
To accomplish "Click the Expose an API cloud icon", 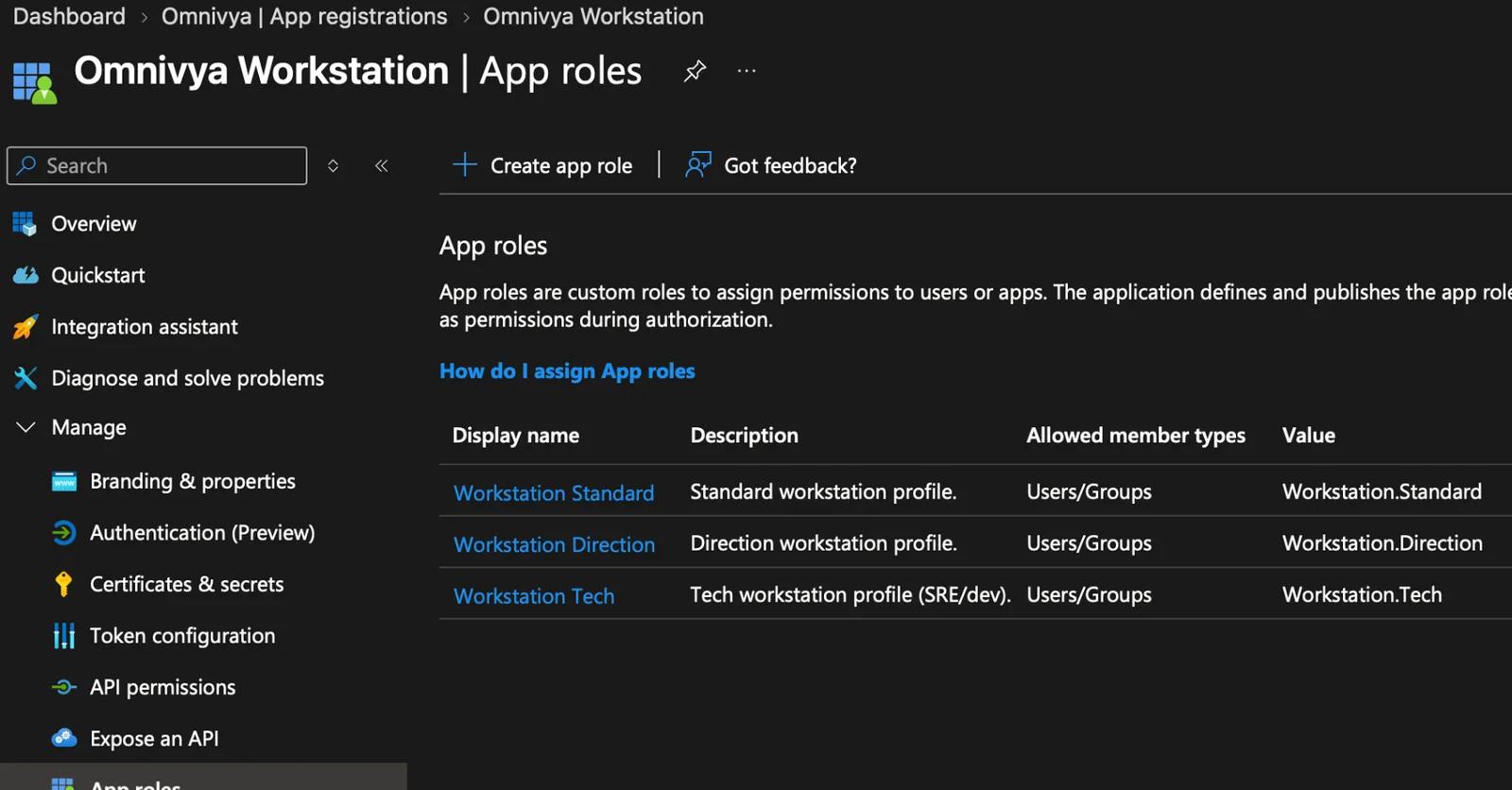I will (x=64, y=738).
